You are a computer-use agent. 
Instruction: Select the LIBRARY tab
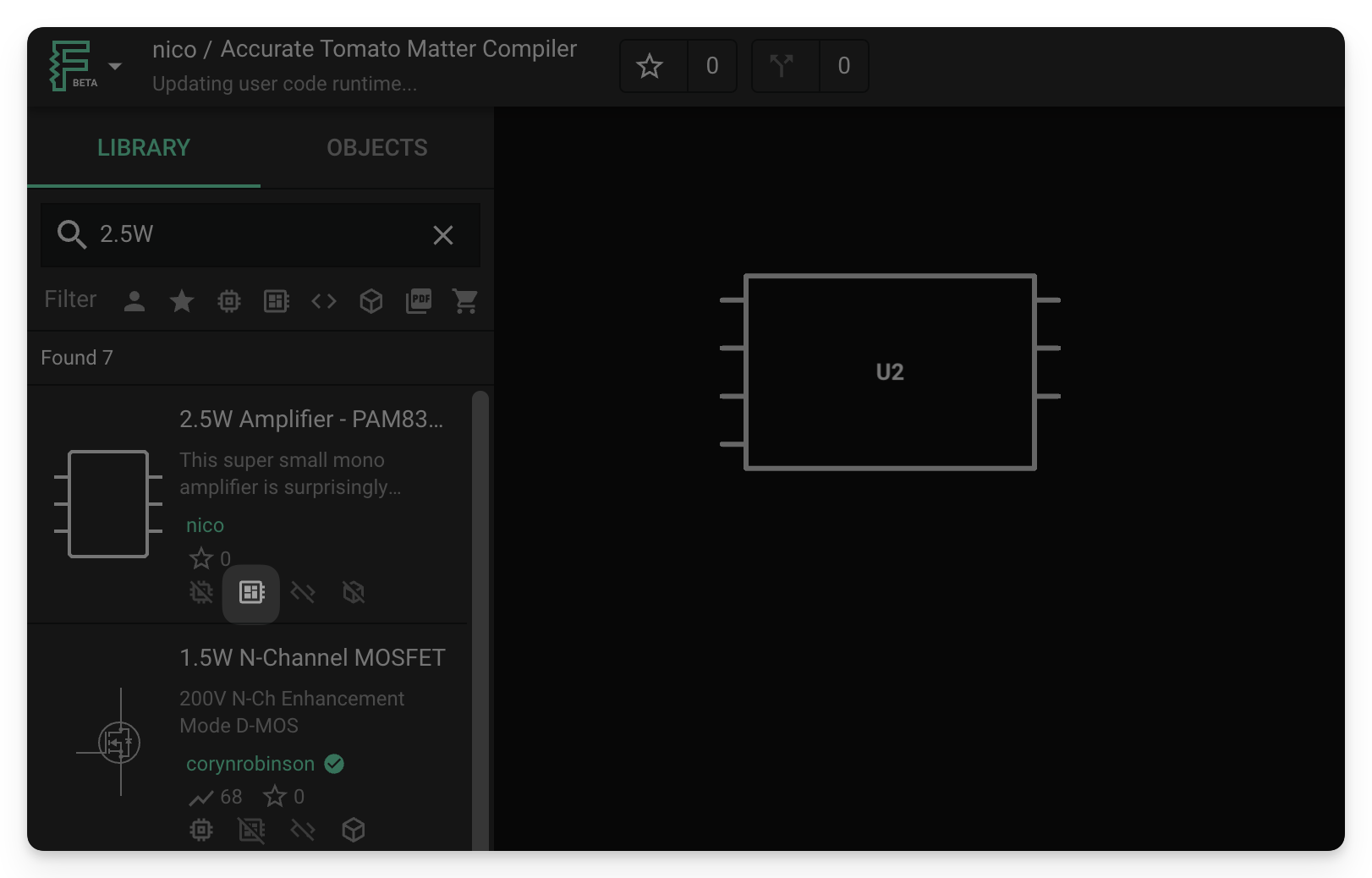pyautogui.click(x=144, y=147)
